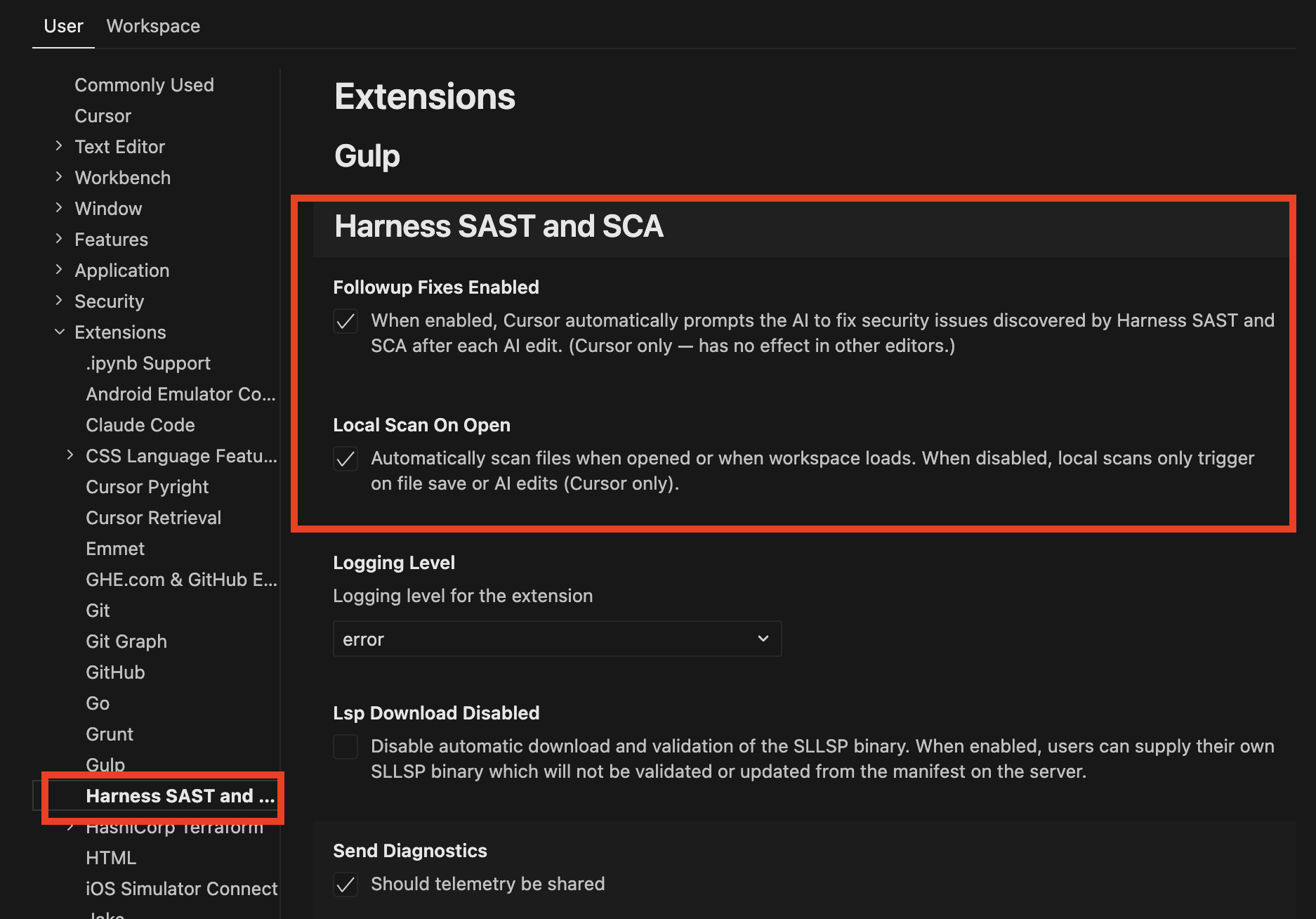This screenshot has width=1316, height=919.
Task: Uncheck Followup Fixes Enabled checkbox
Action: 346,322
